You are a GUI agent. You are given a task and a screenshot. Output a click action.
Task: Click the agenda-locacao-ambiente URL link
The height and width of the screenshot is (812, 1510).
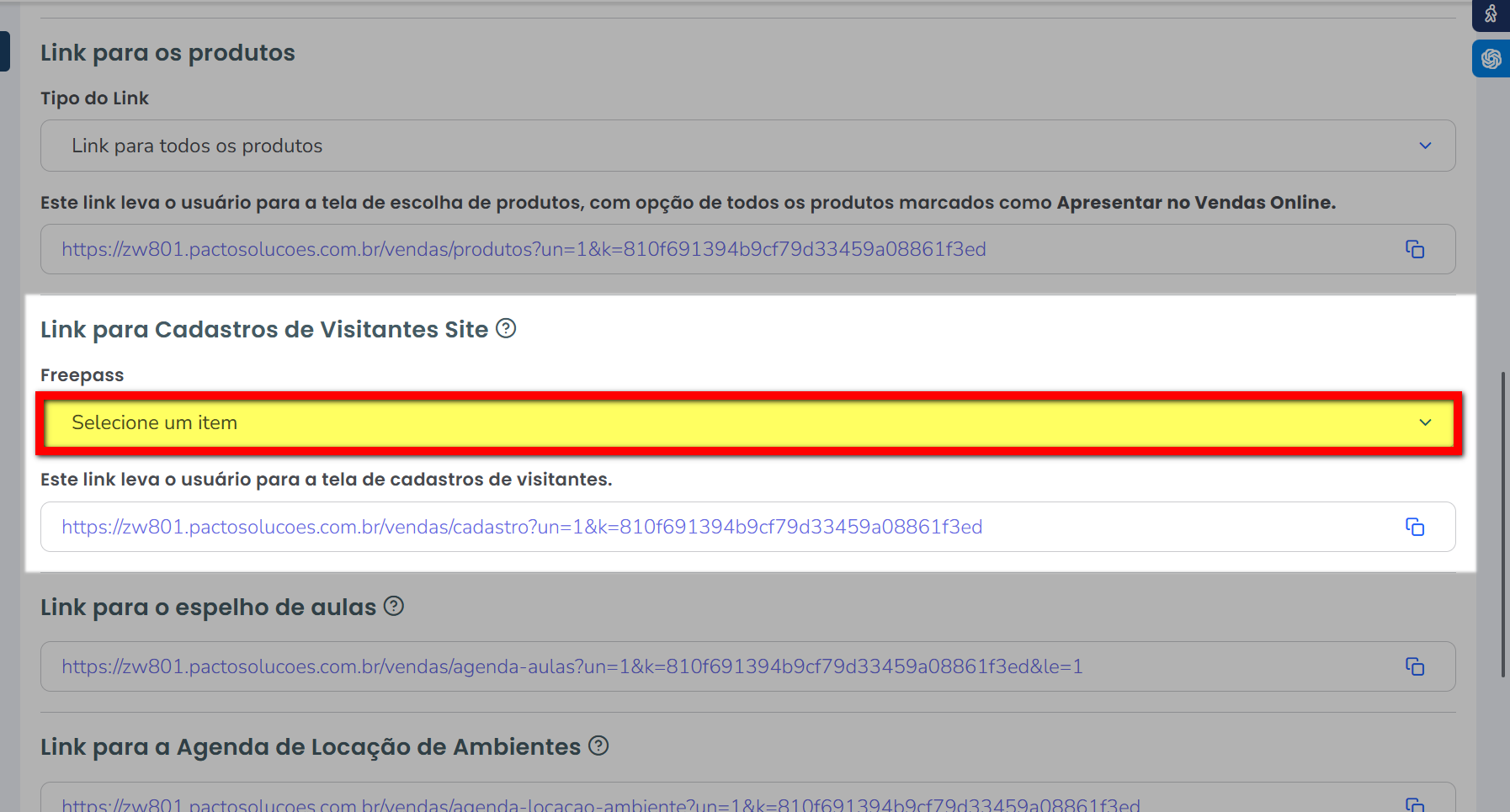[600, 805]
